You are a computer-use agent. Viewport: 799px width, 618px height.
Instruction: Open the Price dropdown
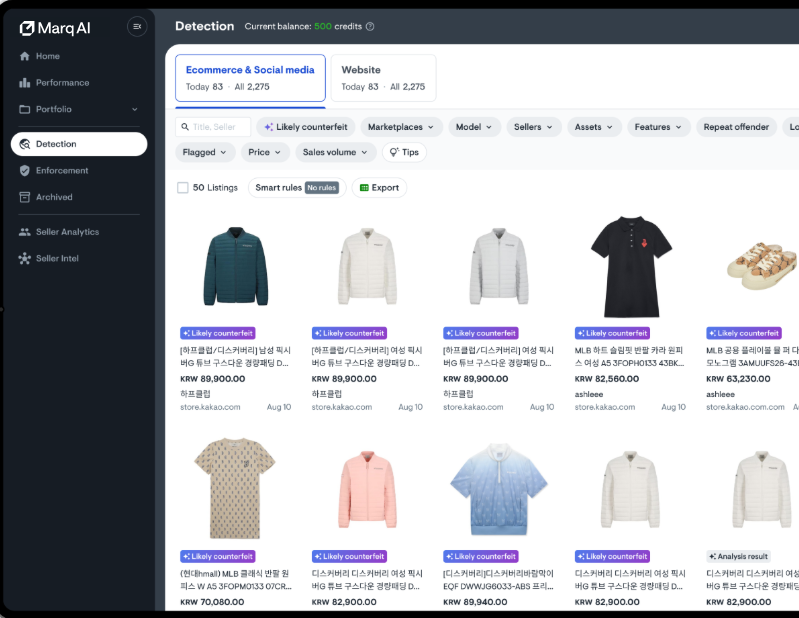coord(264,152)
